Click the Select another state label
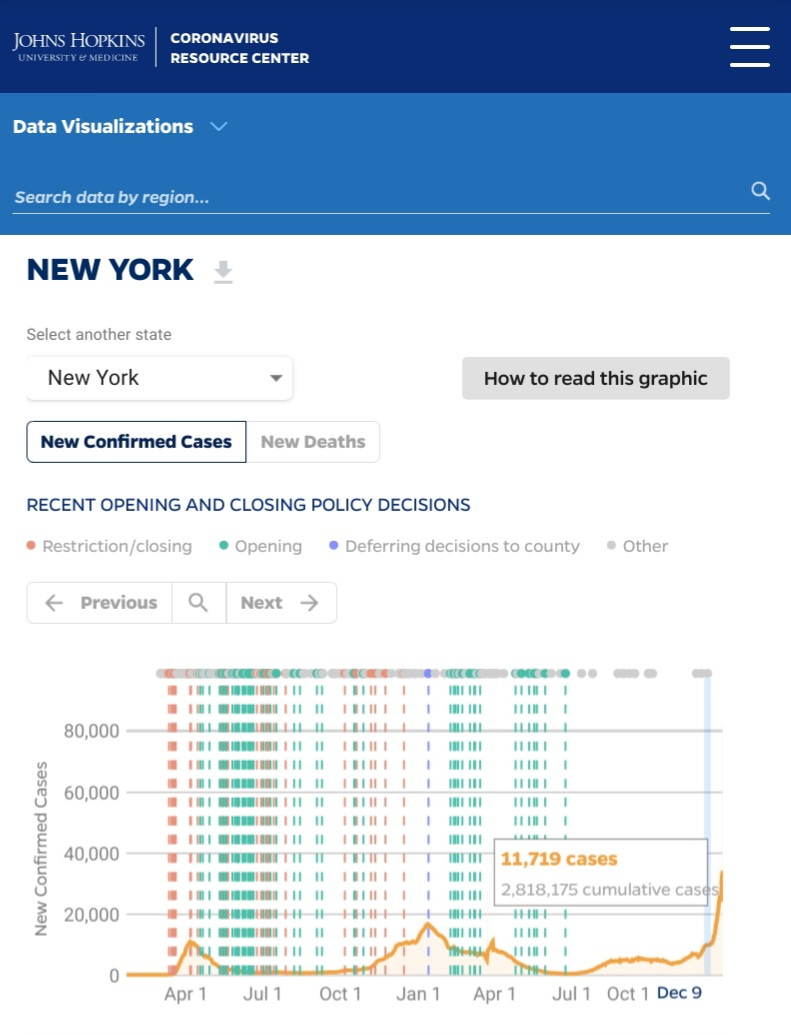The height and width of the screenshot is (1035, 791). tap(99, 335)
